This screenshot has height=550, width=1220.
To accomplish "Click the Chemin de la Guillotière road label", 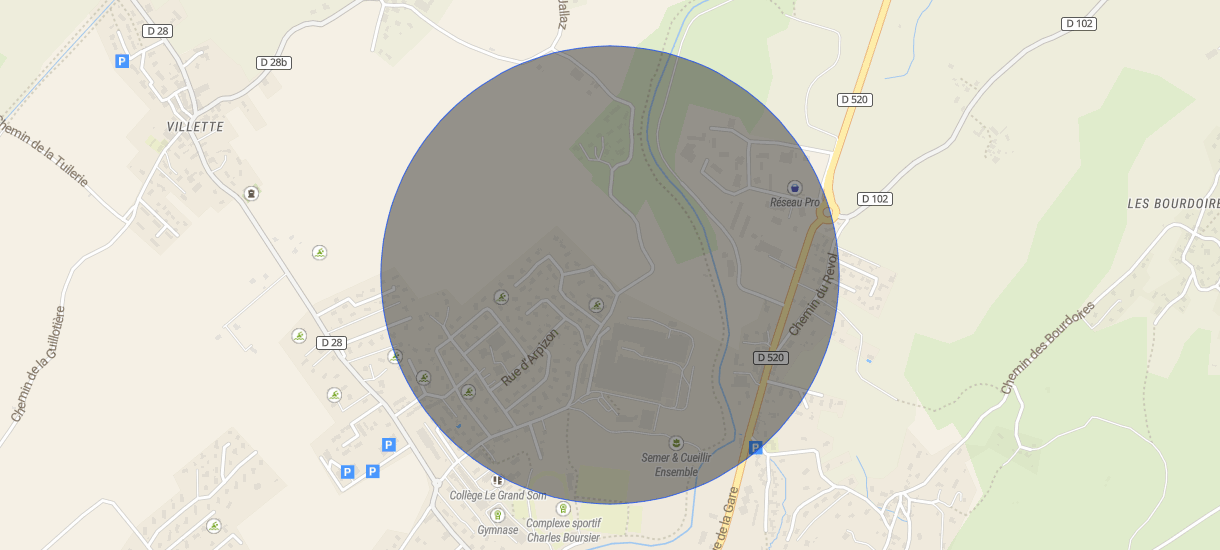I will click(x=37, y=363).
